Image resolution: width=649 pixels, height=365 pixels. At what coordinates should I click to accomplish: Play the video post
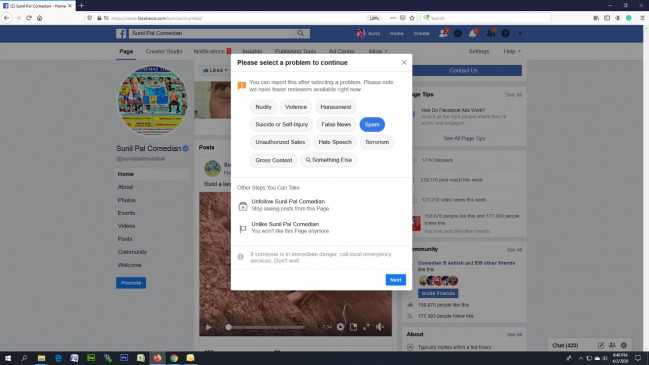click(x=209, y=327)
